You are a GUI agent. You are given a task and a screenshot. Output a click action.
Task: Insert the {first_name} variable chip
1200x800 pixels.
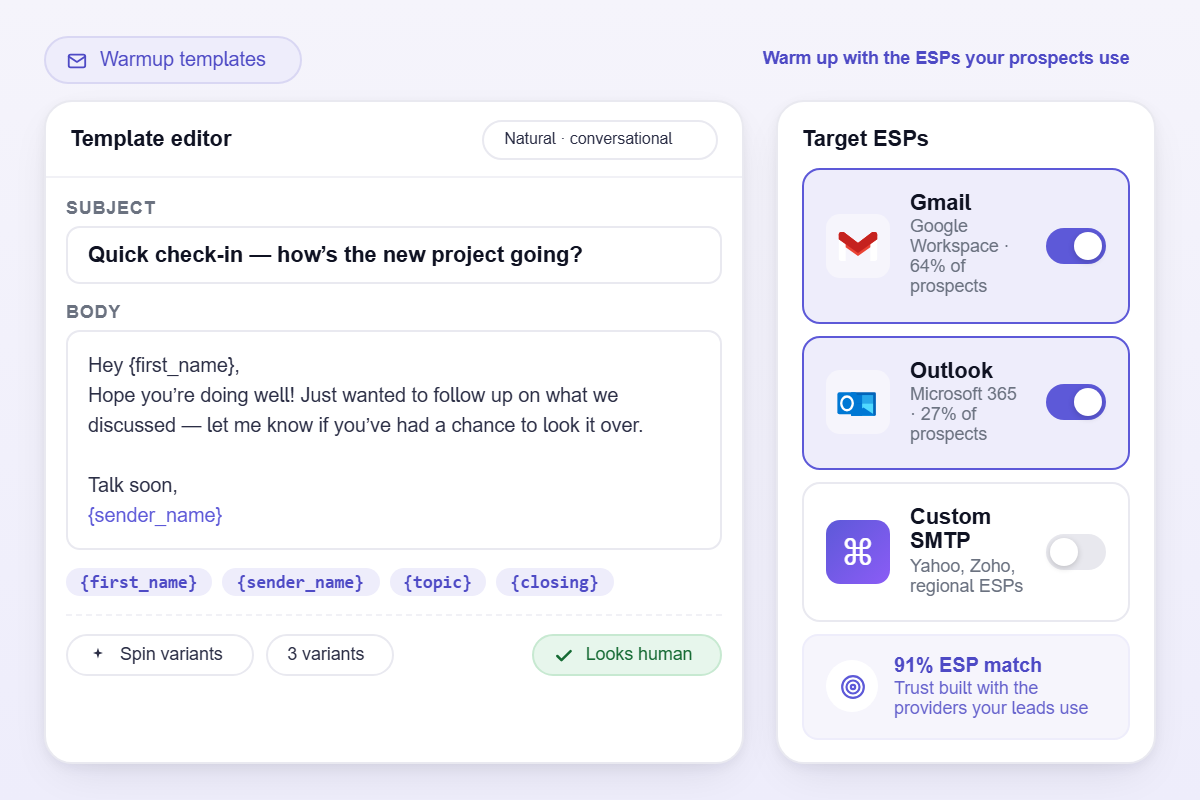pos(139,582)
